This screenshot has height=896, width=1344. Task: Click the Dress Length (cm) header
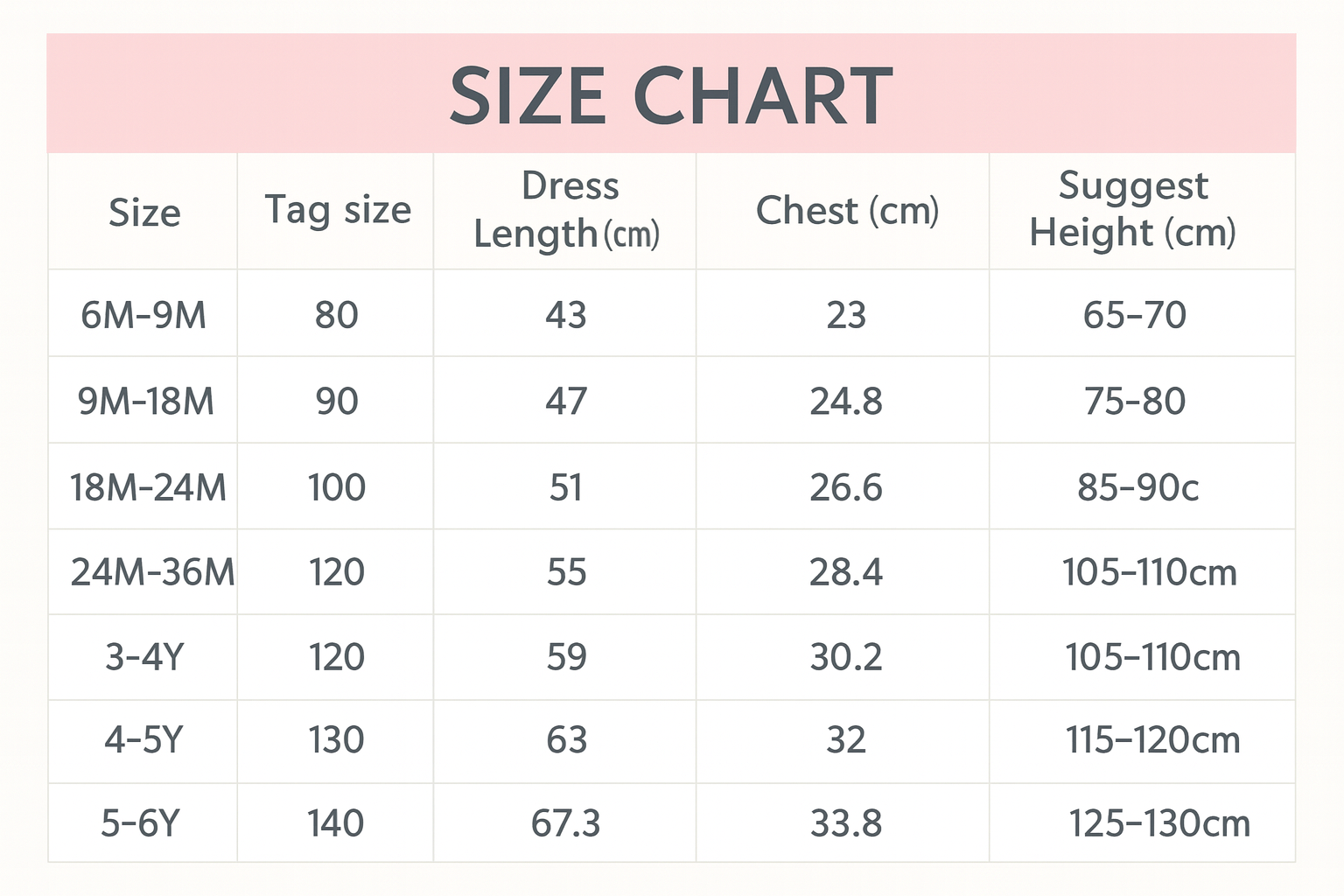(566, 211)
